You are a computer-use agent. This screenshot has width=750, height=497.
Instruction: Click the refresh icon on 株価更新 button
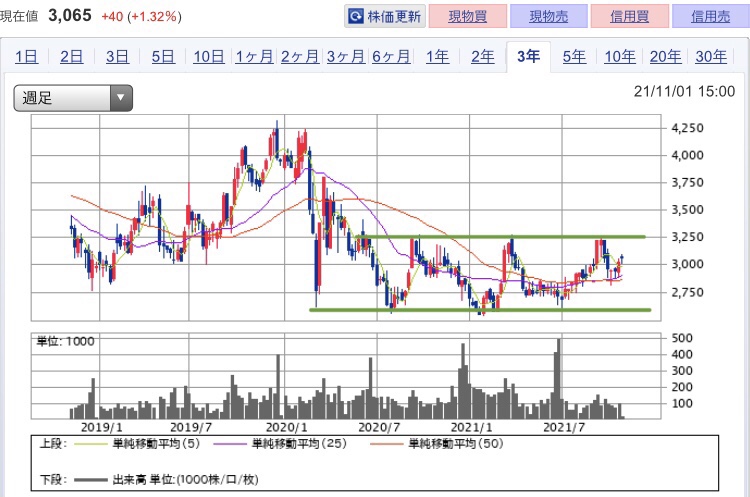click(356, 17)
